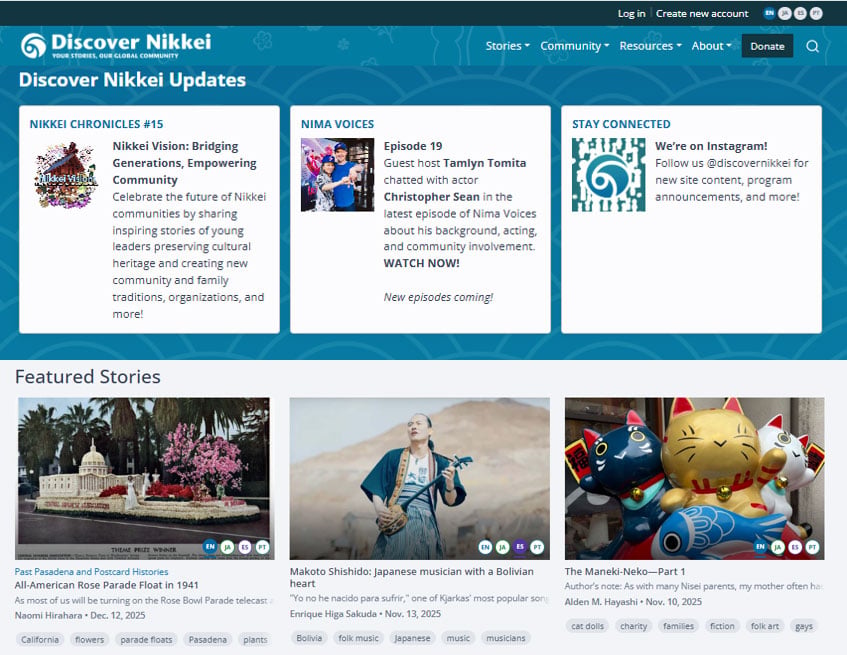Screen dimensions: 847x655
Task: Select PT badge on Maneki-Neko story
Action: (812, 546)
